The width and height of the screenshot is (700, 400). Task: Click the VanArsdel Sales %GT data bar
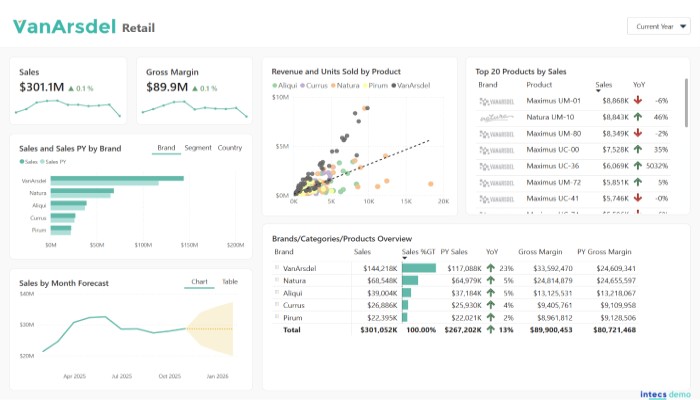(x=419, y=268)
